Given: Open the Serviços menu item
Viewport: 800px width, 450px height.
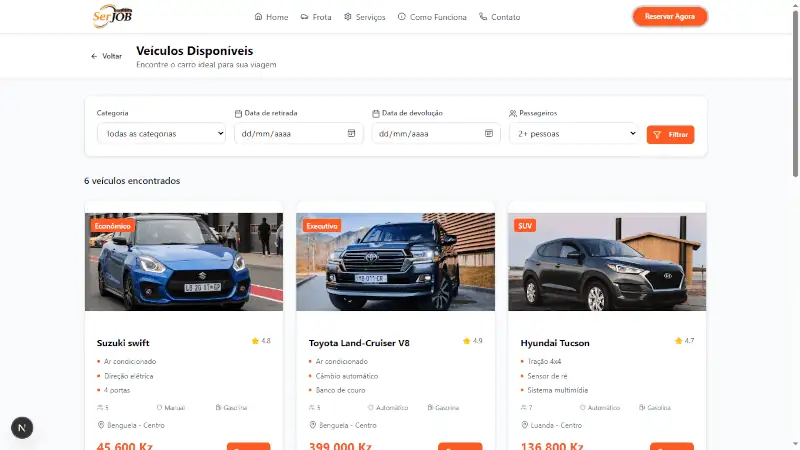Looking at the screenshot, I should click(x=364, y=17).
